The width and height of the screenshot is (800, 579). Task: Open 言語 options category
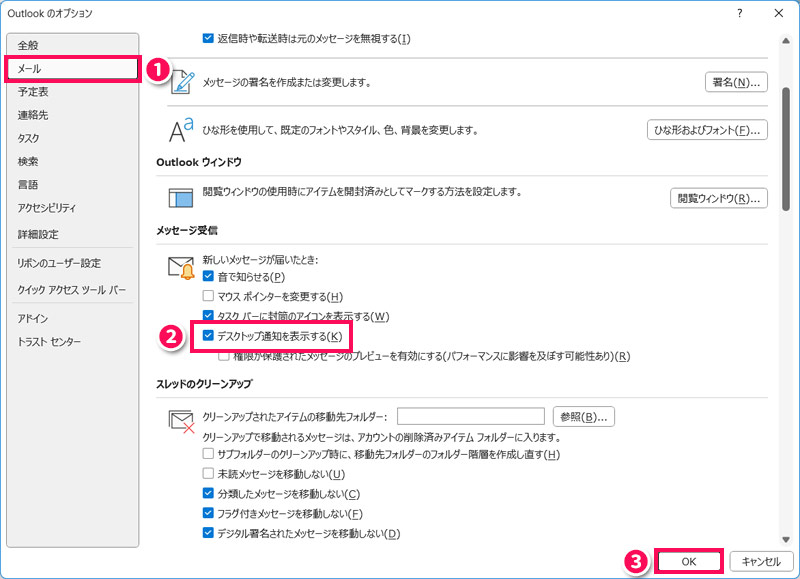[72, 185]
